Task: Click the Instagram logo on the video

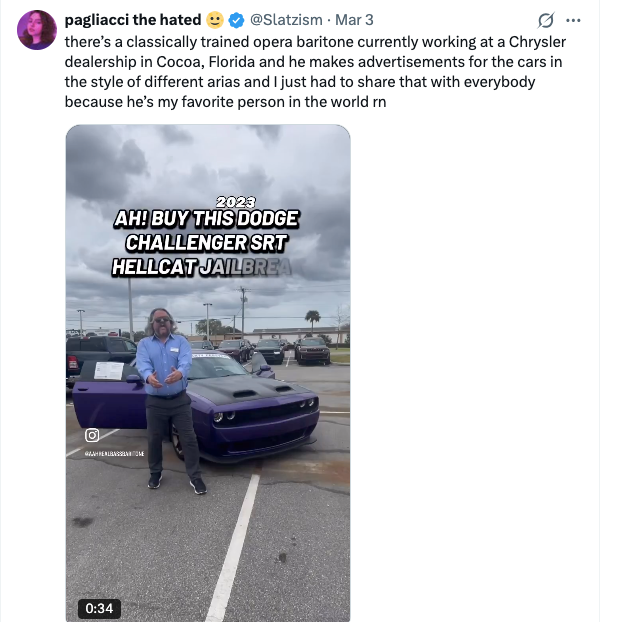Action: coord(92,435)
